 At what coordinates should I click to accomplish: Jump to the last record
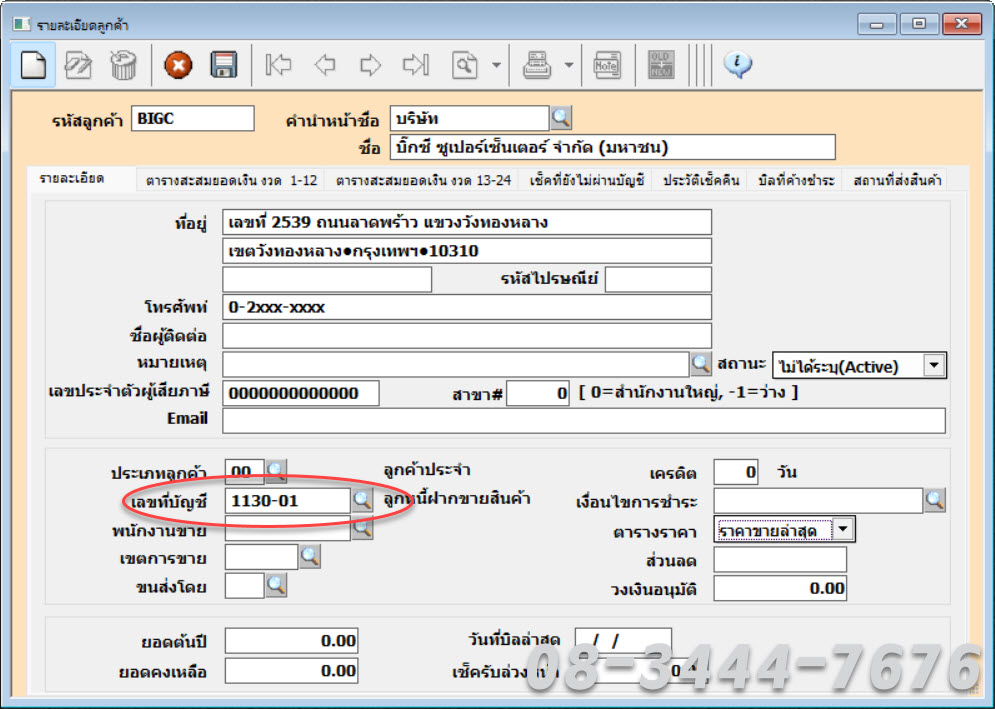[416, 65]
